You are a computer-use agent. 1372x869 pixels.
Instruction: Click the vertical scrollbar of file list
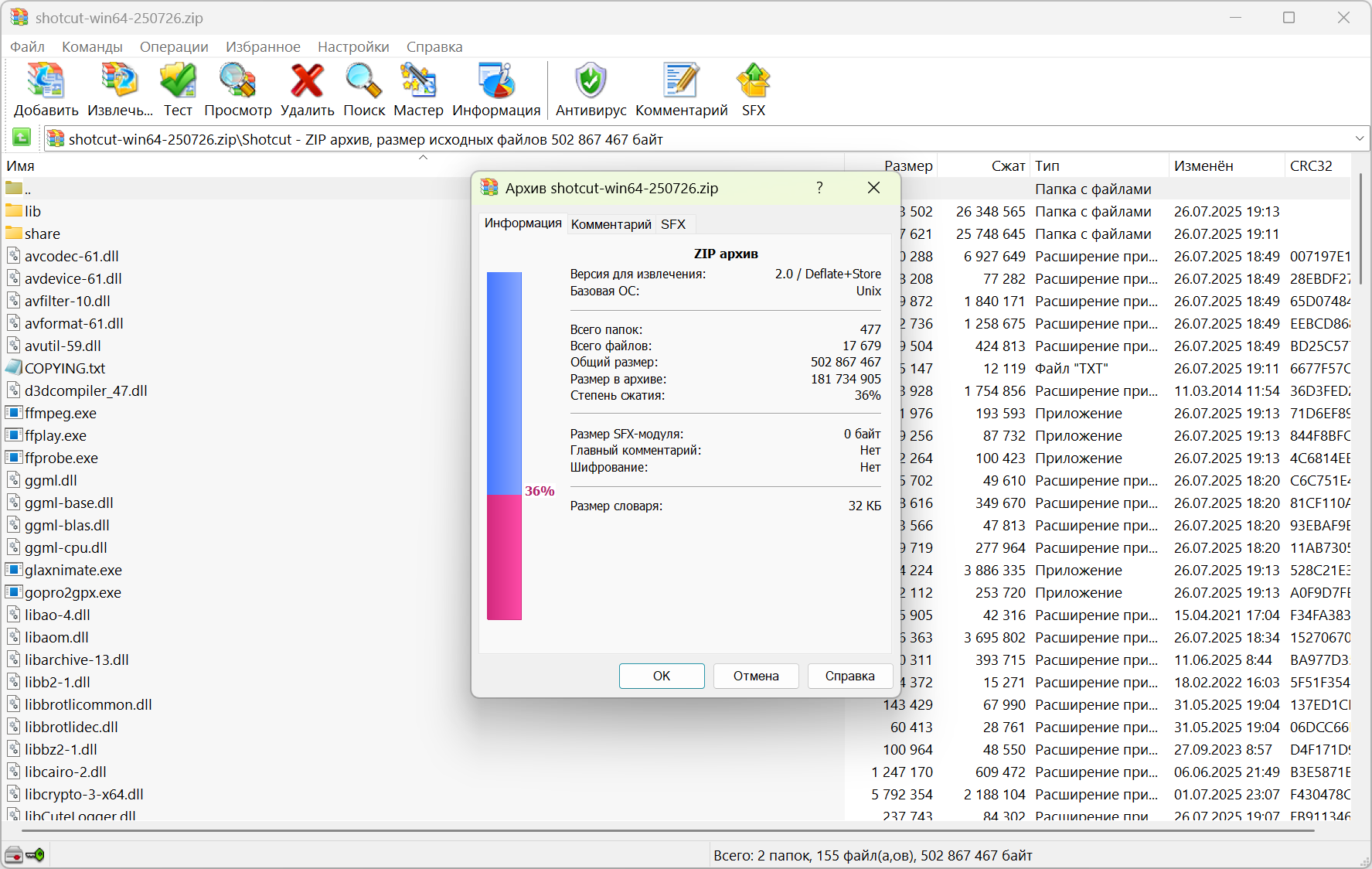pyautogui.click(x=1360, y=229)
